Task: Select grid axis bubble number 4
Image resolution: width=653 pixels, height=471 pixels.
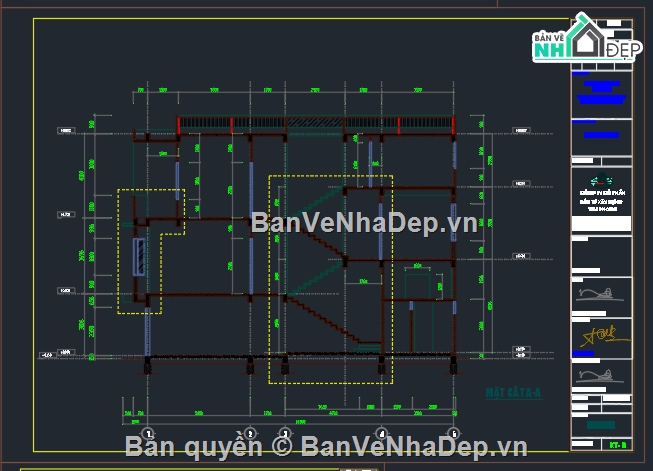Action: point(381,433)
